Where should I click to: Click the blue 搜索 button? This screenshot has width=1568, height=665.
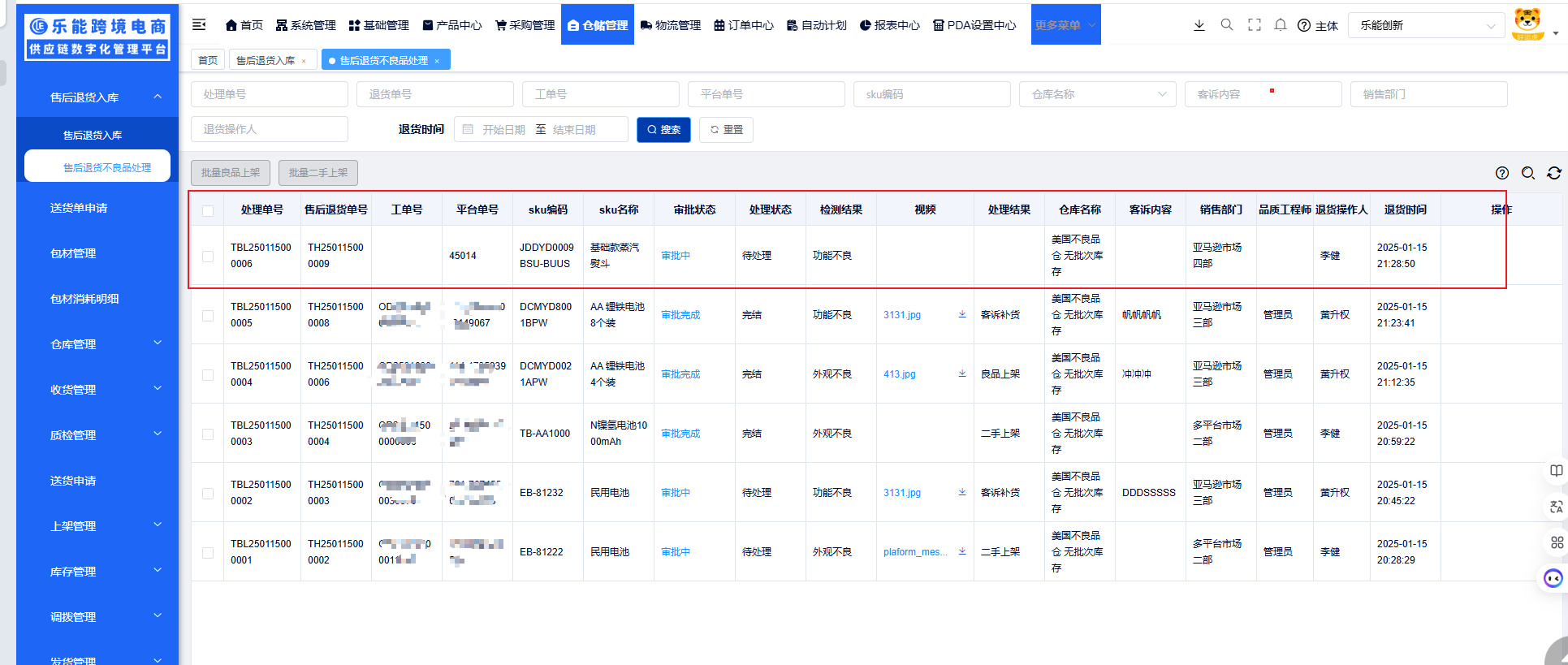(663, 130)
